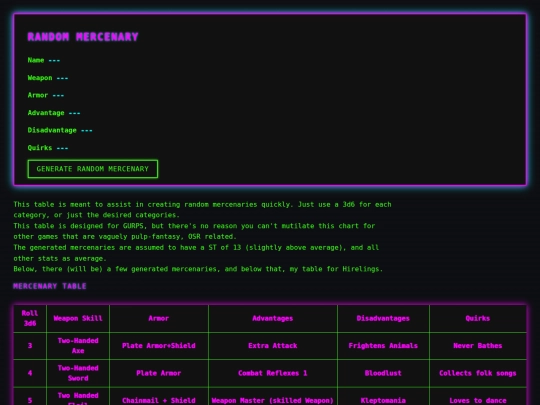Click the Two-Handed Axe cell
The height and width of the screenshot is (405, 540).
tap(78, 346)
